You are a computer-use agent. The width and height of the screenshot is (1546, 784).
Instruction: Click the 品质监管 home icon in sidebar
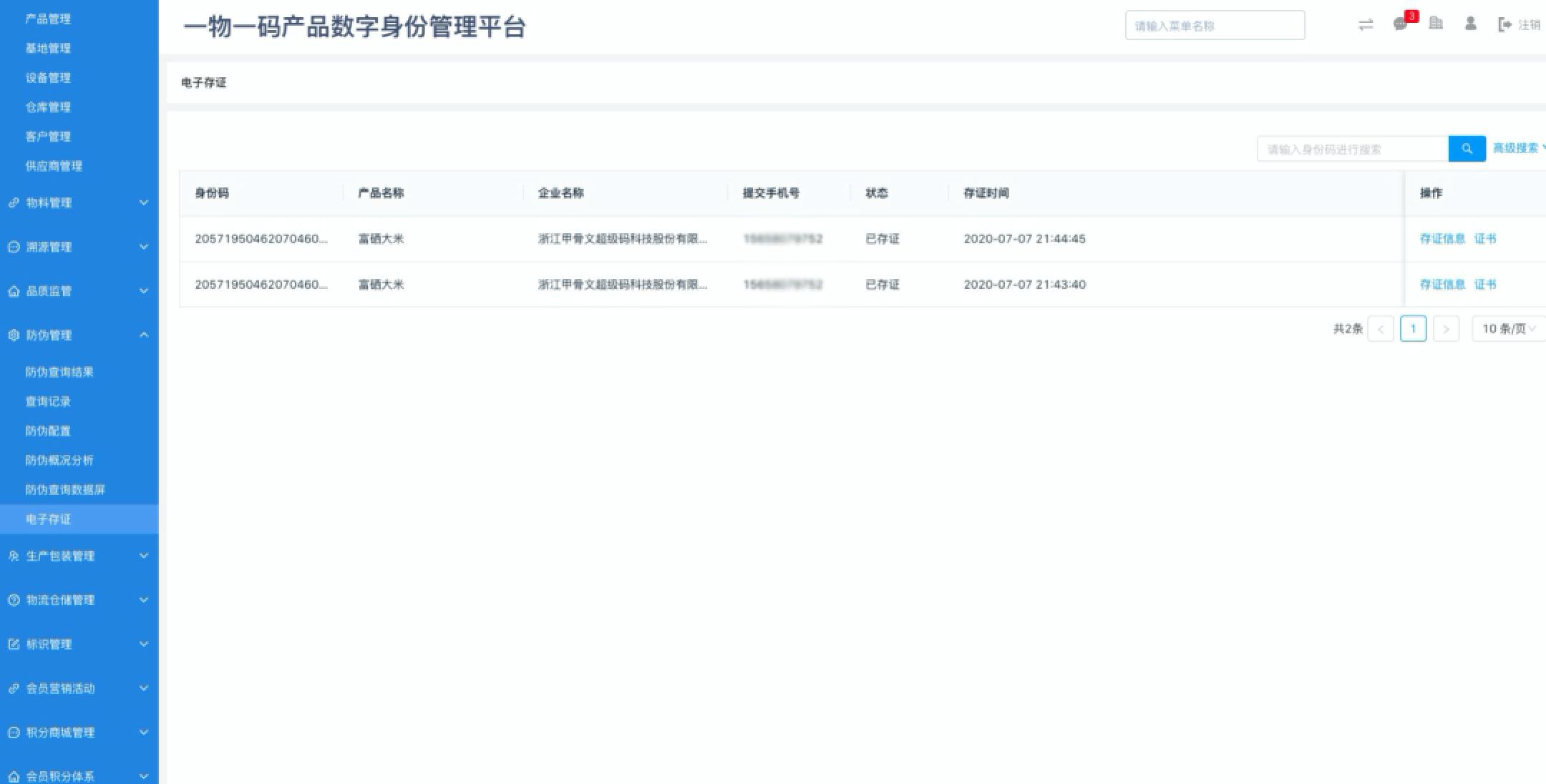click(x=14, y=291)
